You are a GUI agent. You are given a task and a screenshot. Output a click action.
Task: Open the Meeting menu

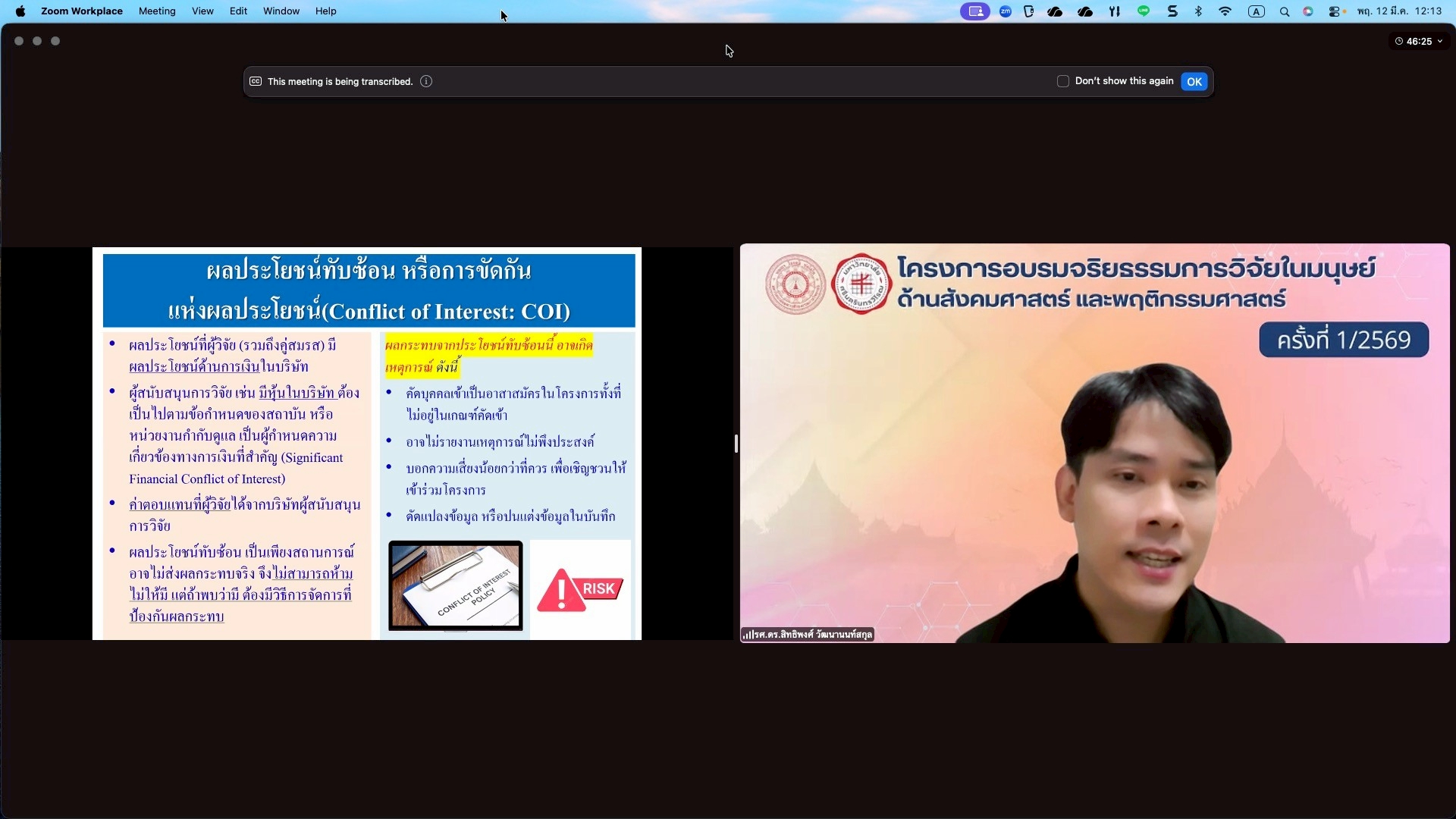157,11
